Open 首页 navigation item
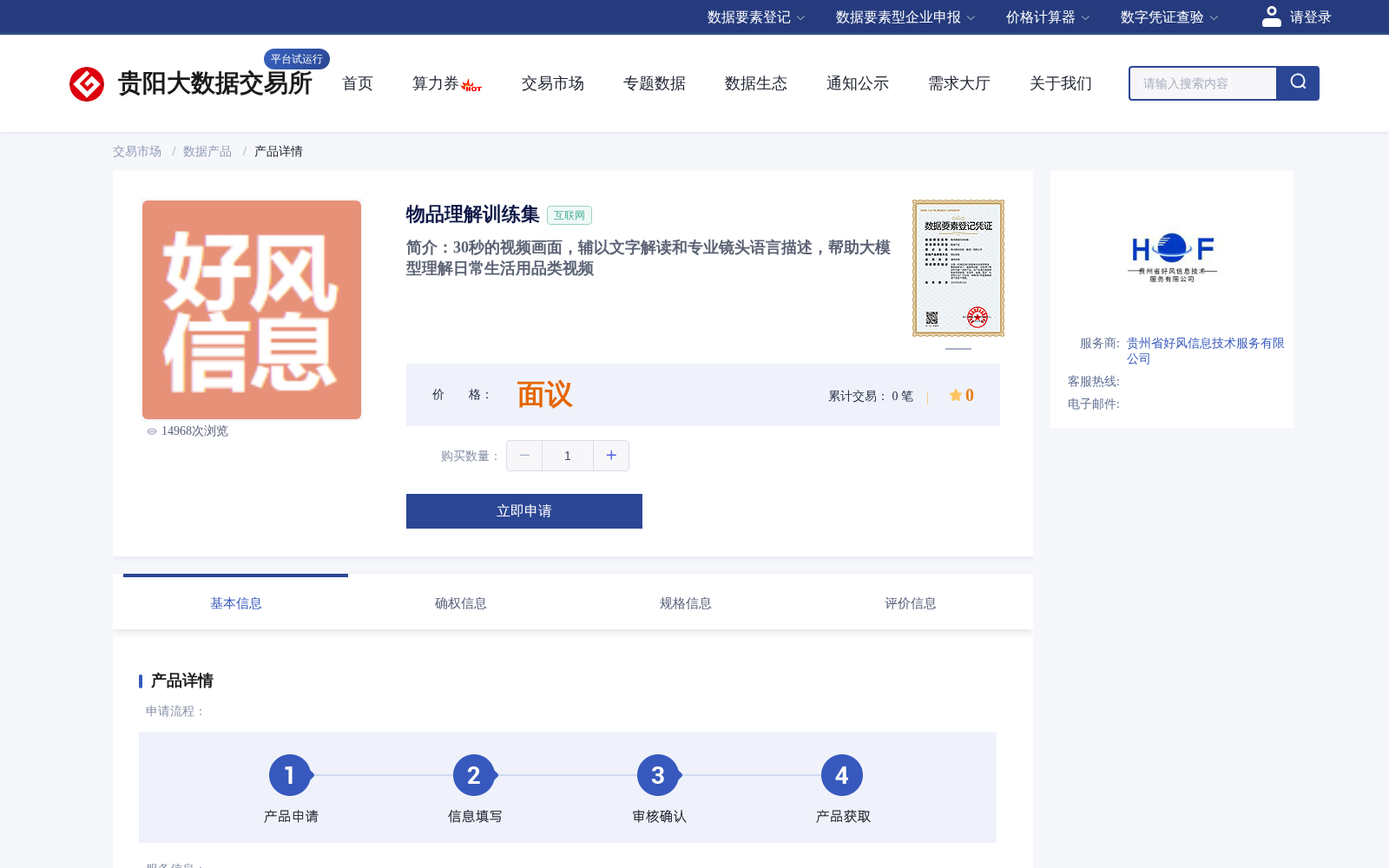 click(358, 83)
